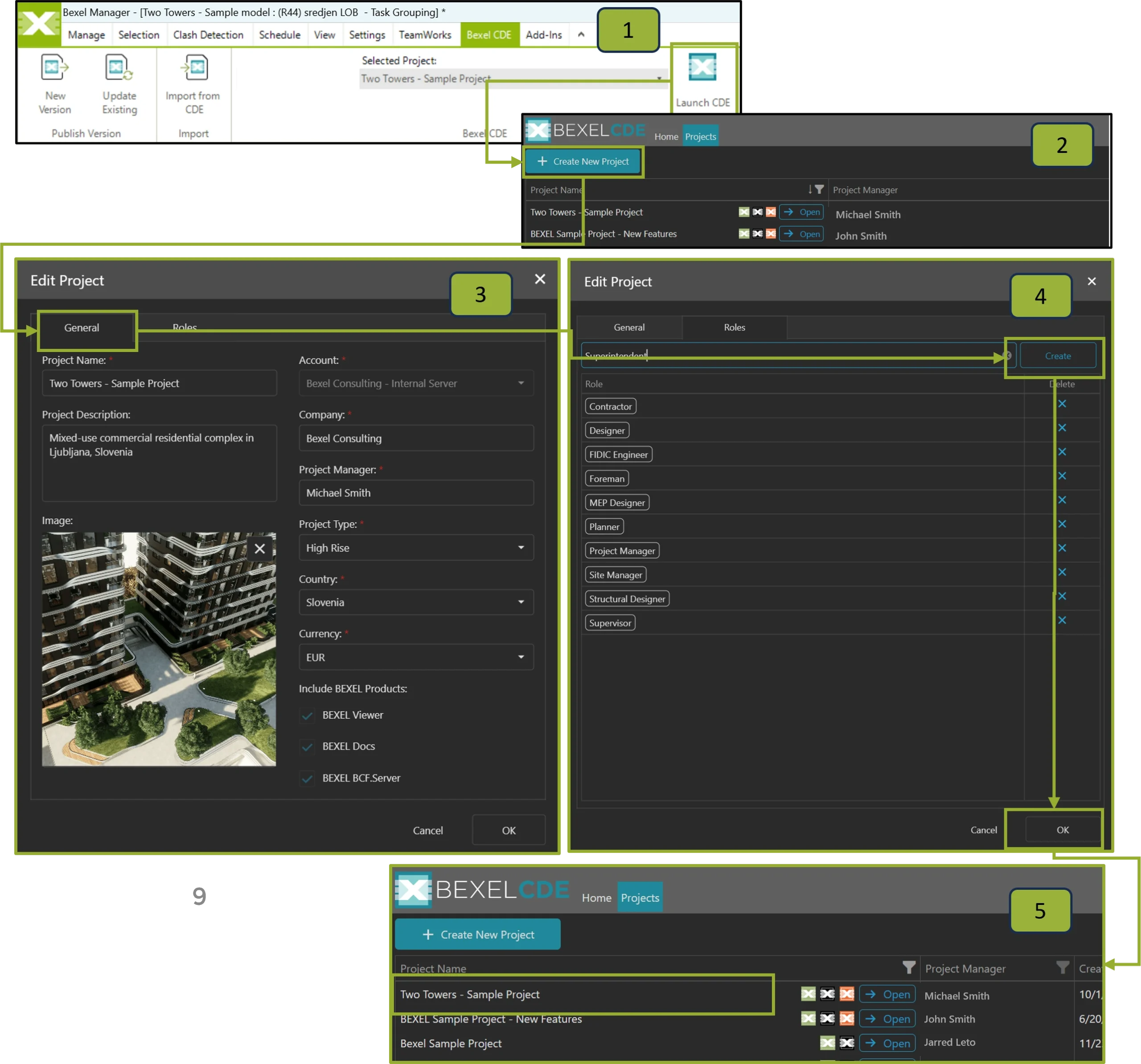Close the right Edit Project dialog
Viewport: 1141px width, 1064px height.
[1092, 281]
